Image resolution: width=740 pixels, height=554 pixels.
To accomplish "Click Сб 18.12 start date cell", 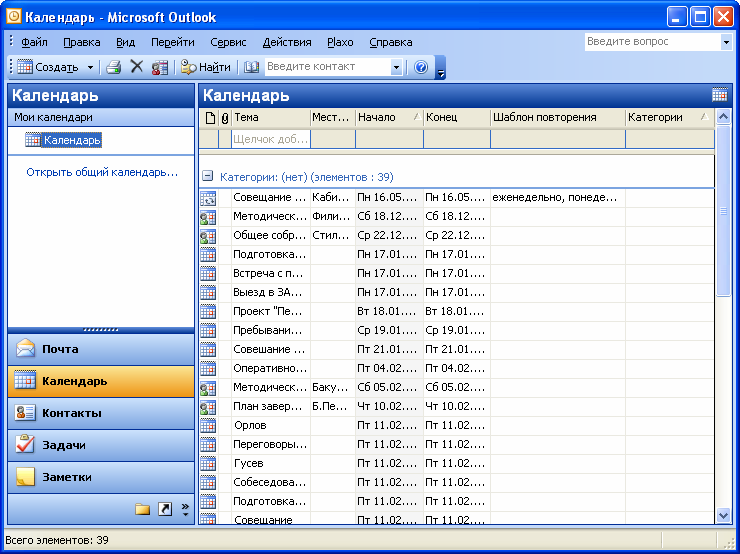I will tap(389, 217).
